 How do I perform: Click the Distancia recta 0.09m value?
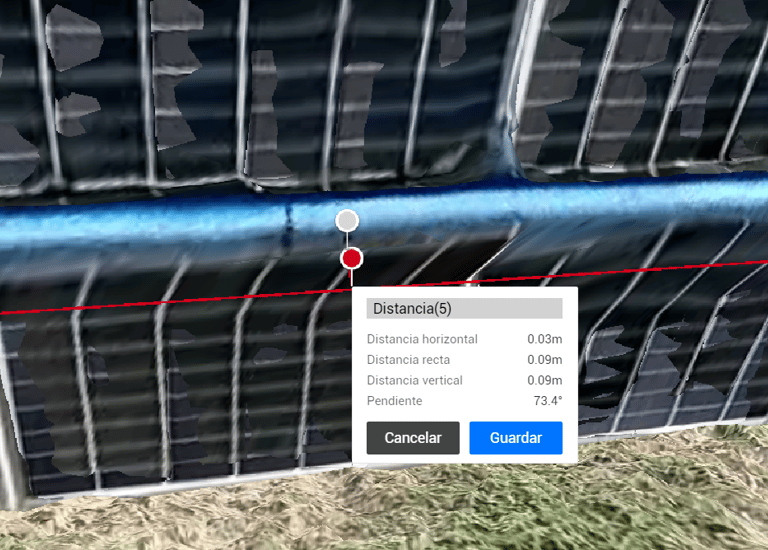(x=545, y=359)
